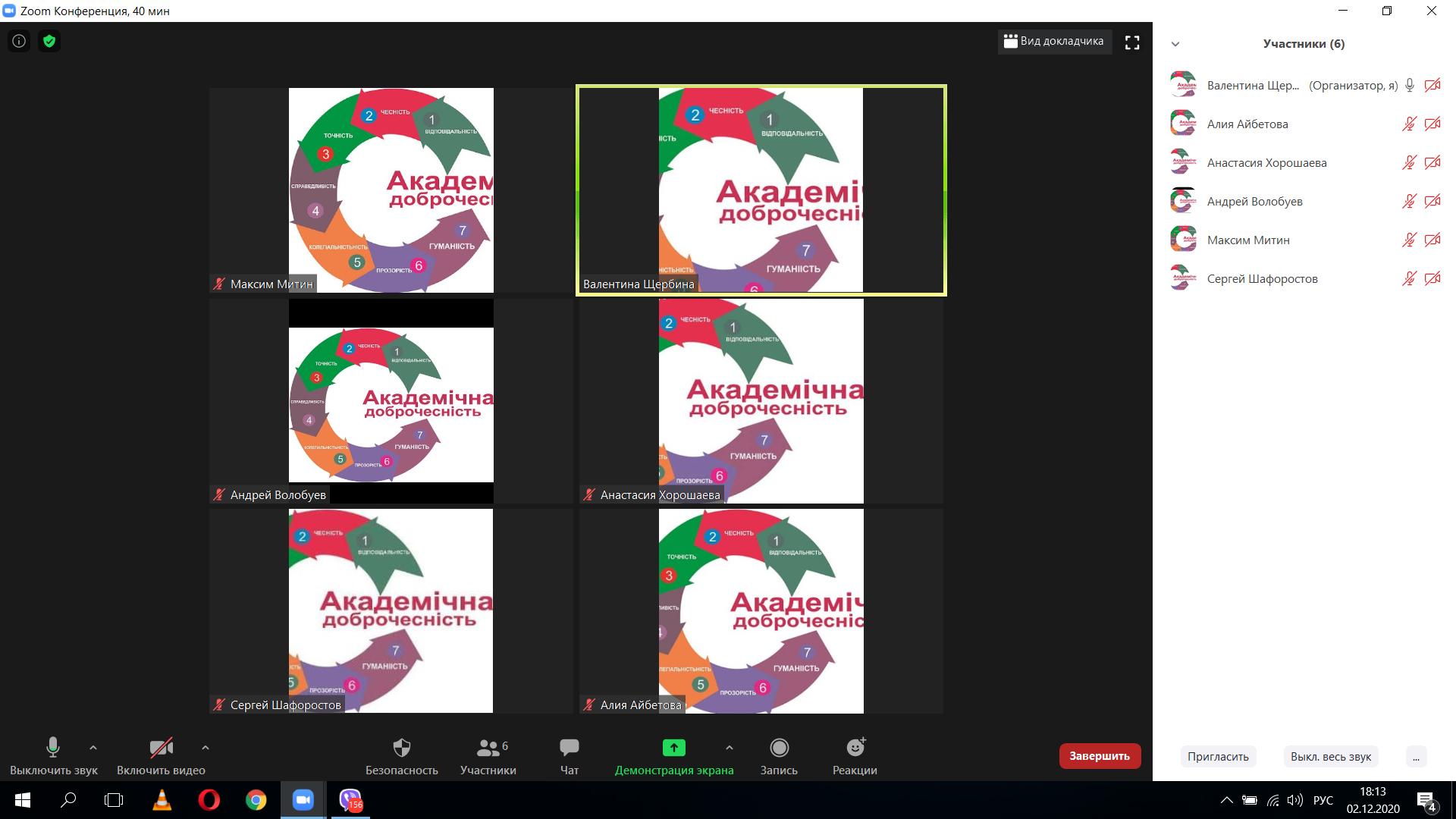Switch view using Вид докладчика
The height and width of the screenshot is (819, 1456).
tap(1054, 41)
